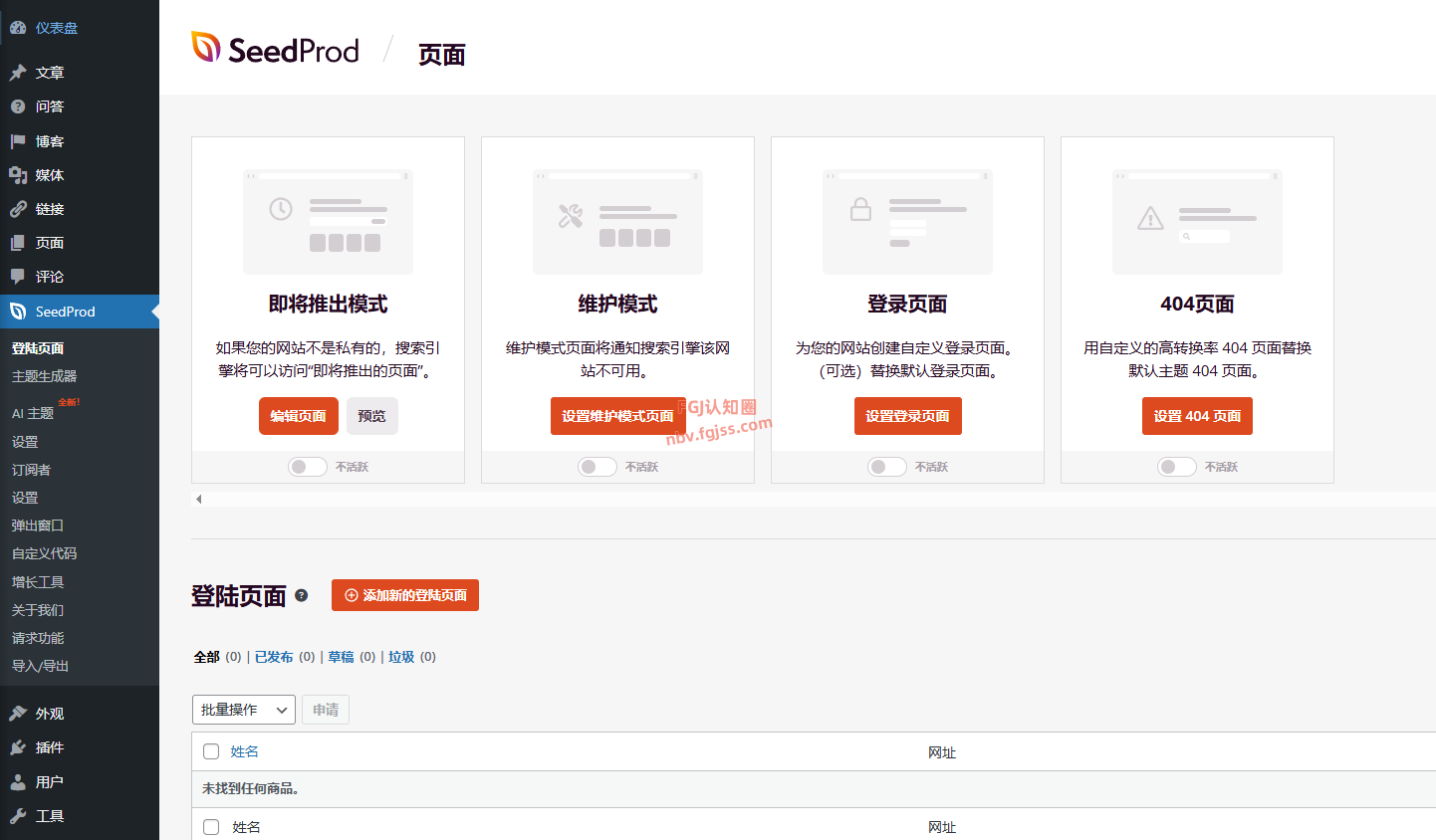The height and width of the screenshot is (840, 1436).
Task: Click the help icon next to 登陆页面 heading
Action: point(302,595)
